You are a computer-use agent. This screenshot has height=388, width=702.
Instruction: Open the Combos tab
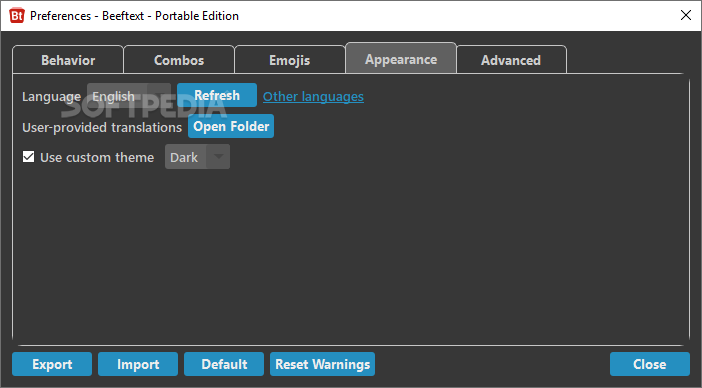click(179, 60)
